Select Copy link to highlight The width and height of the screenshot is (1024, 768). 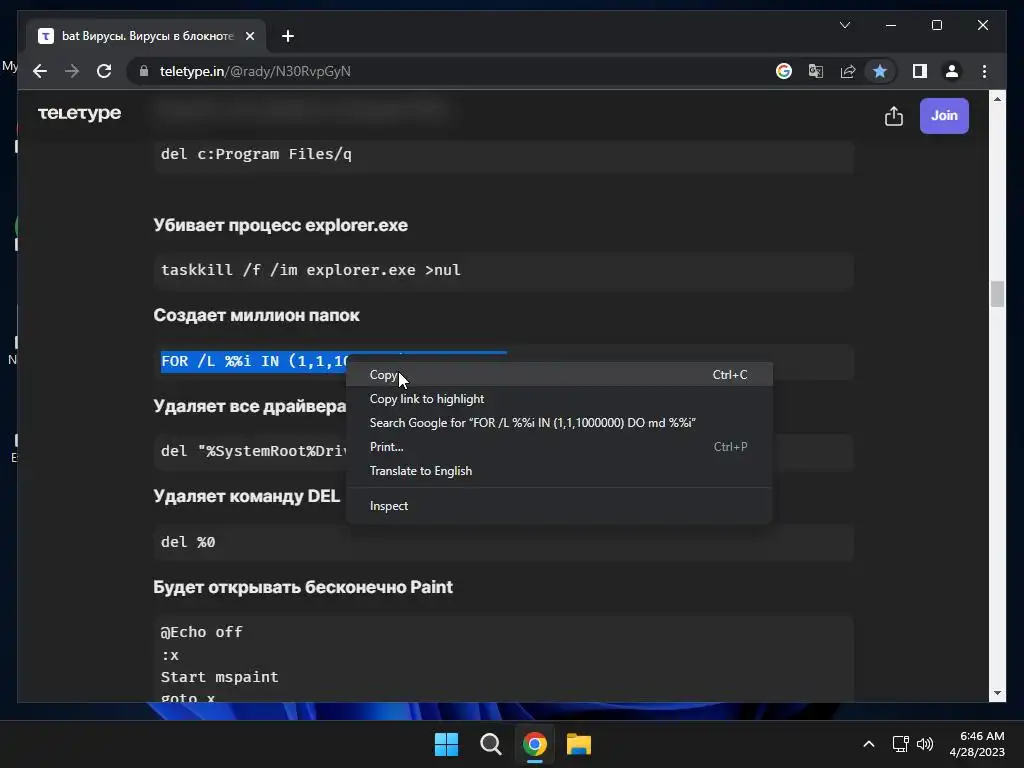tap(559, 399)
